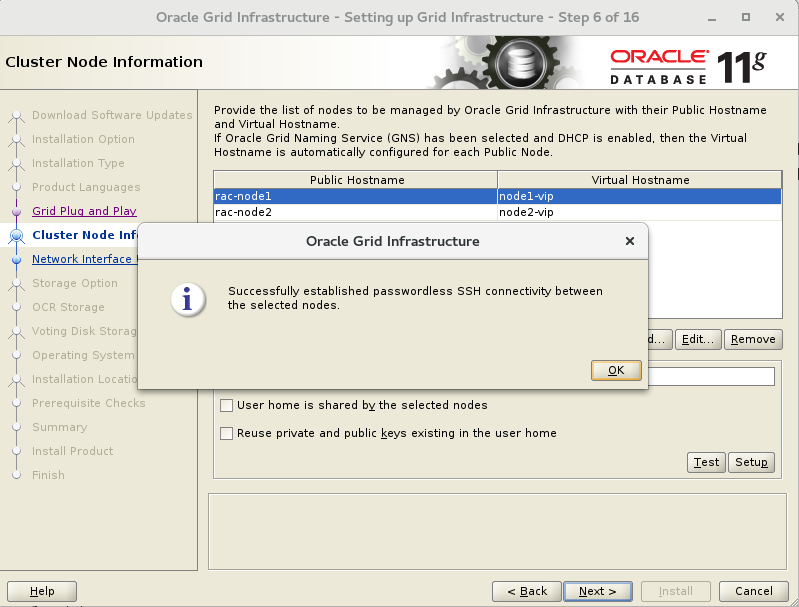Click the Prerequisite Checks step
The height and width of the screenshot is (607, 799).
coord(89,403)
